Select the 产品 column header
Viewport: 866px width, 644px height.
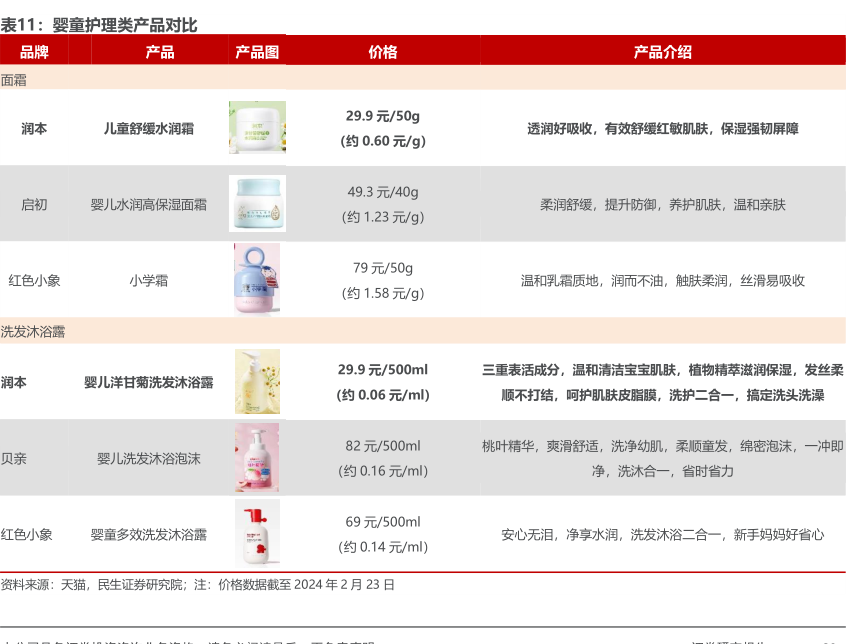pyautogui.click(x=160, y=52)
